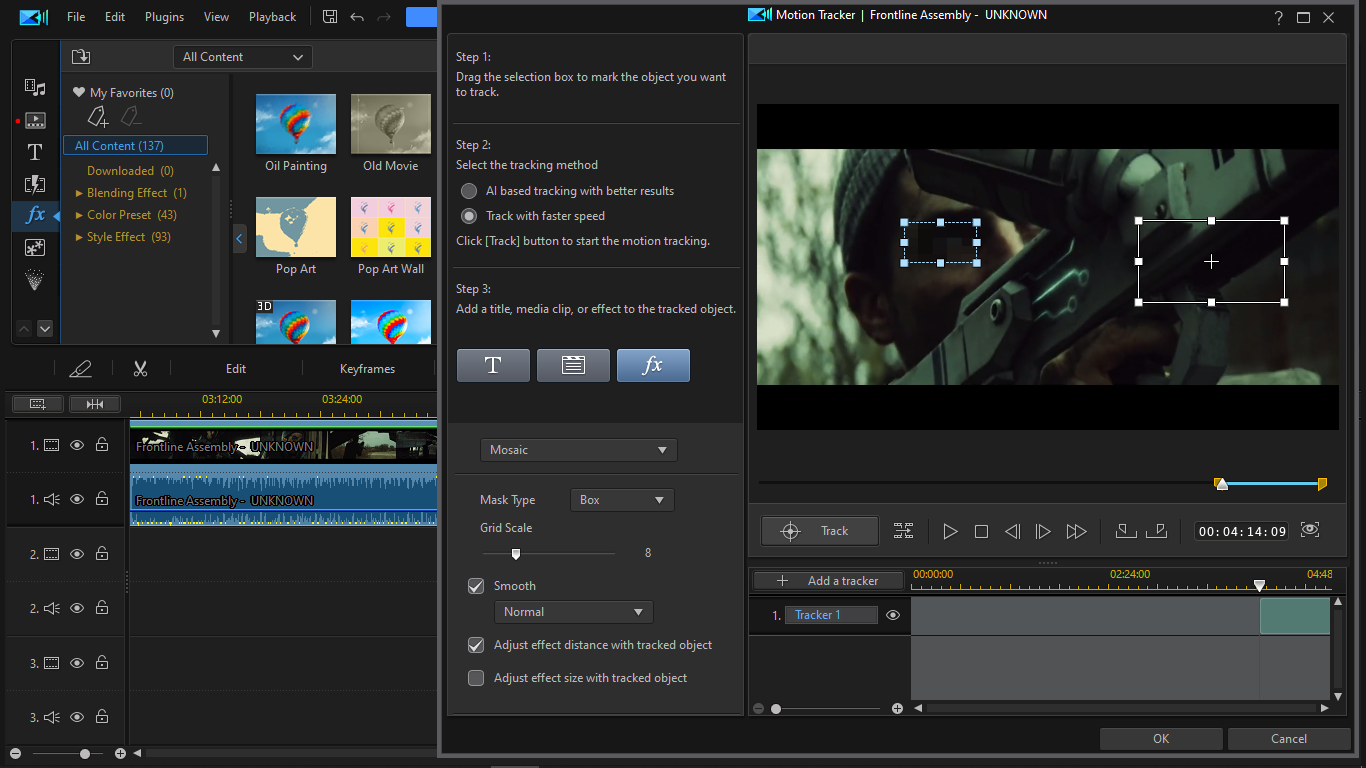This screenshot has height=768, width=1366.
Task: Stop playback in the Motion Tracker
Action: click(981, 532)
